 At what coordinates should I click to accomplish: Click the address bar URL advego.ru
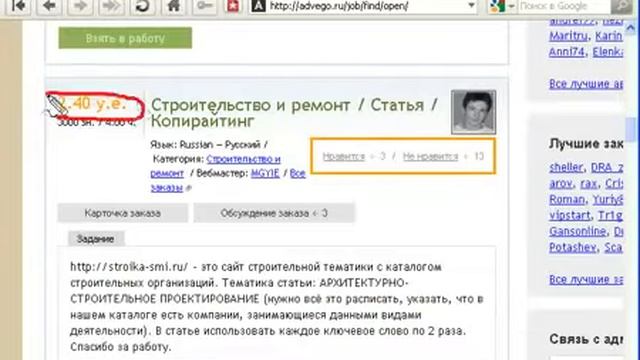point(338,6)
